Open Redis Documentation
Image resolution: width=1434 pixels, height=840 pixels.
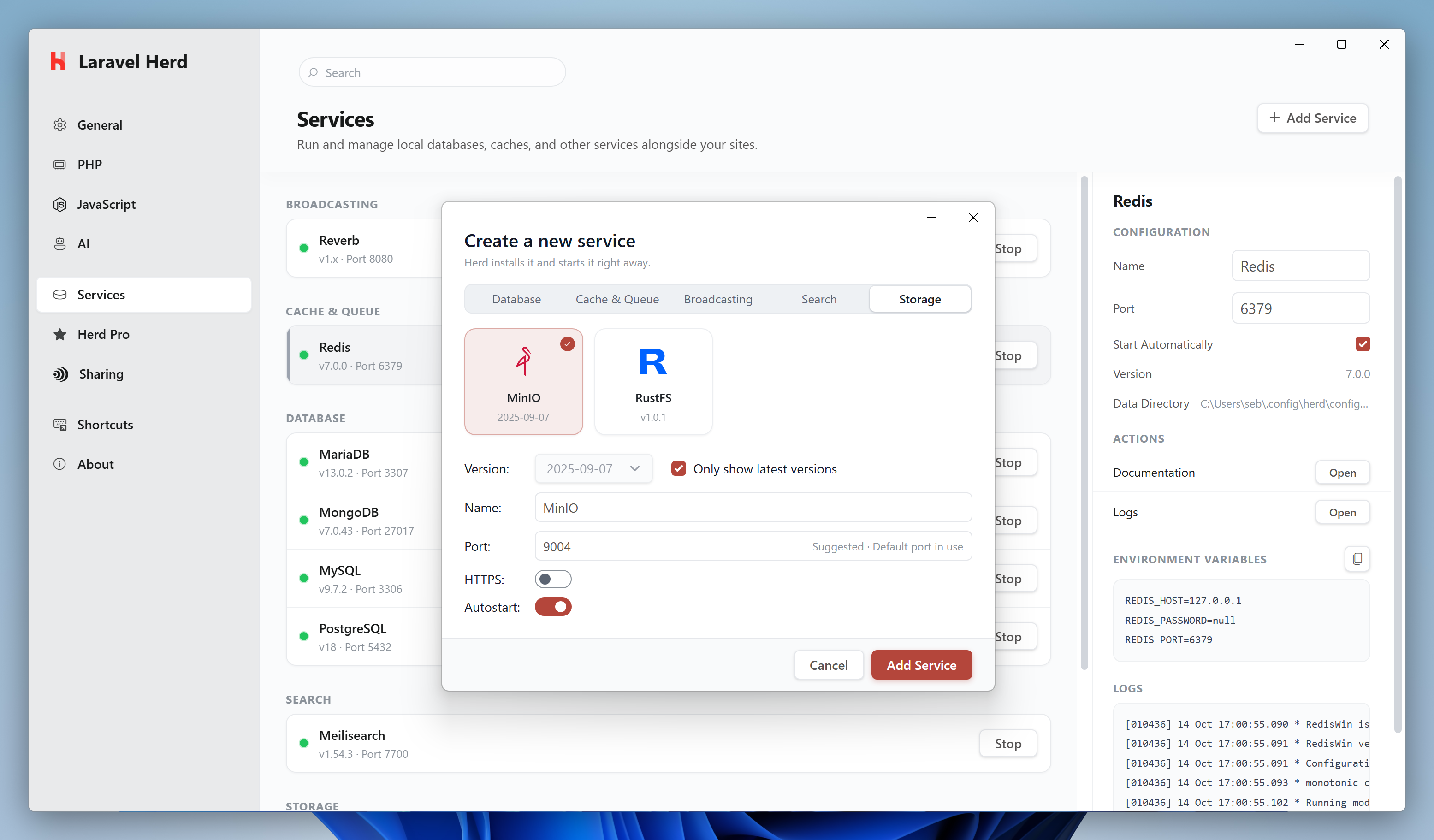pyautogui.click(x=1342, y=473)
